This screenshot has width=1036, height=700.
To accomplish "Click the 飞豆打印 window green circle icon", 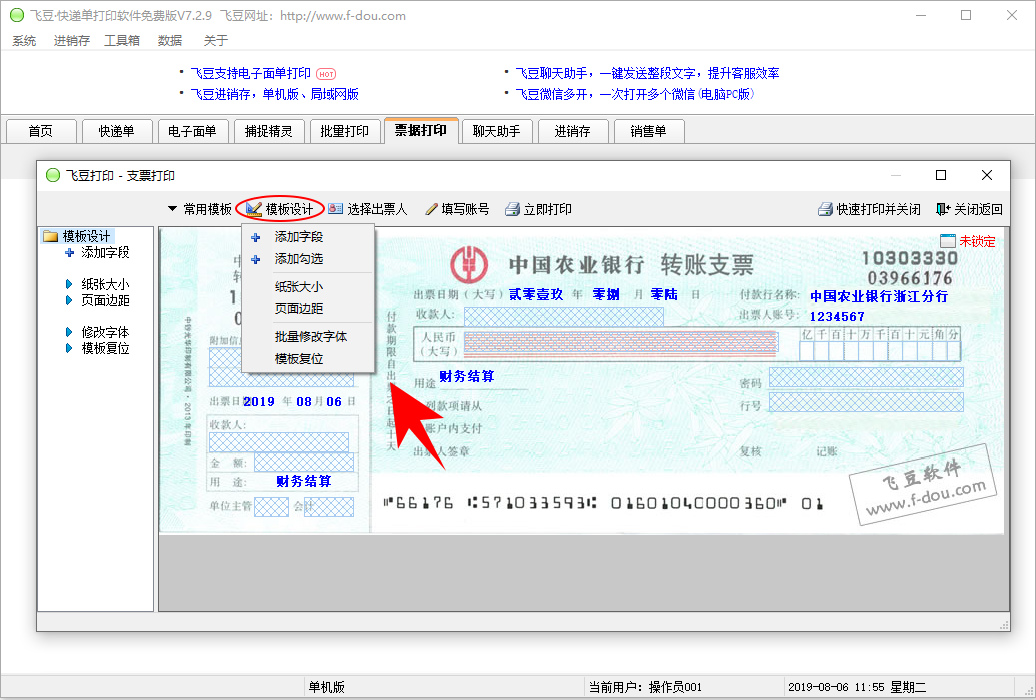I will [x=53, y=175].
